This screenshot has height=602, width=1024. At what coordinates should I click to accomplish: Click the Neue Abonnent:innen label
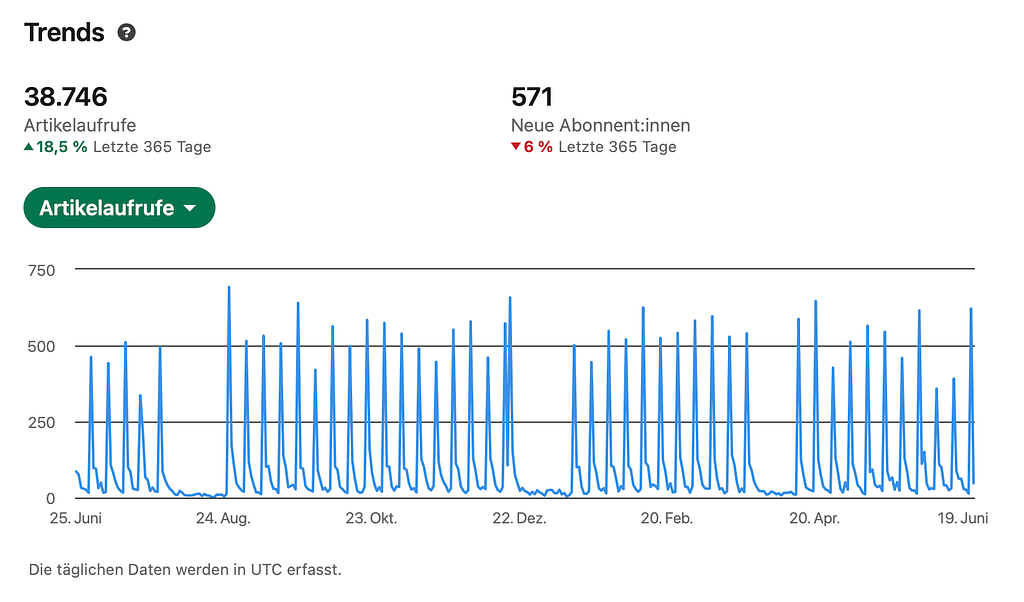coord(600,125)
